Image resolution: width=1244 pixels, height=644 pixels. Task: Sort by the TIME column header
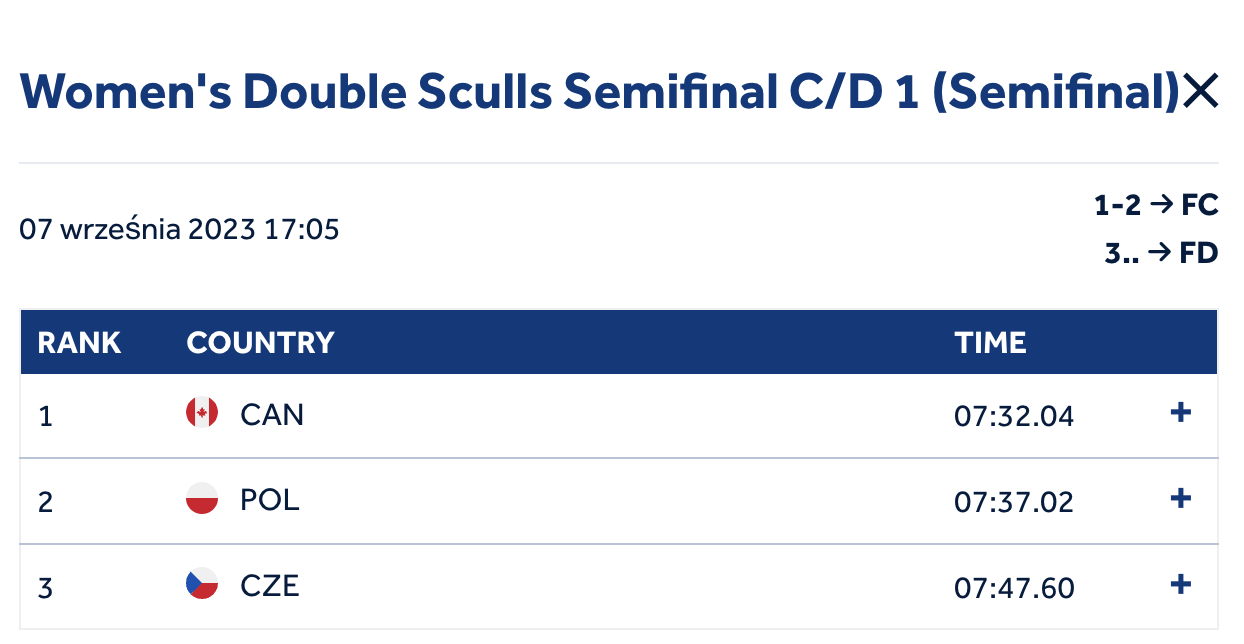(x=990, y=343)
